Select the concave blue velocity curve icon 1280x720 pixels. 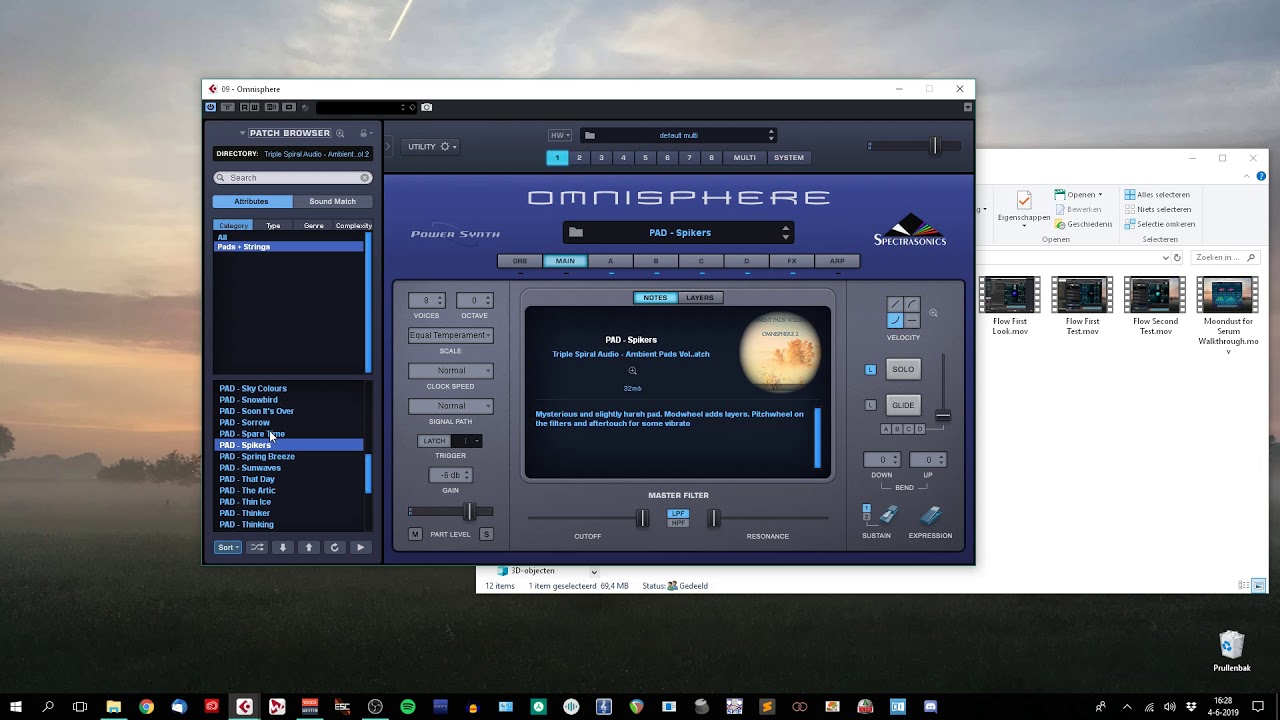point(895,320)
